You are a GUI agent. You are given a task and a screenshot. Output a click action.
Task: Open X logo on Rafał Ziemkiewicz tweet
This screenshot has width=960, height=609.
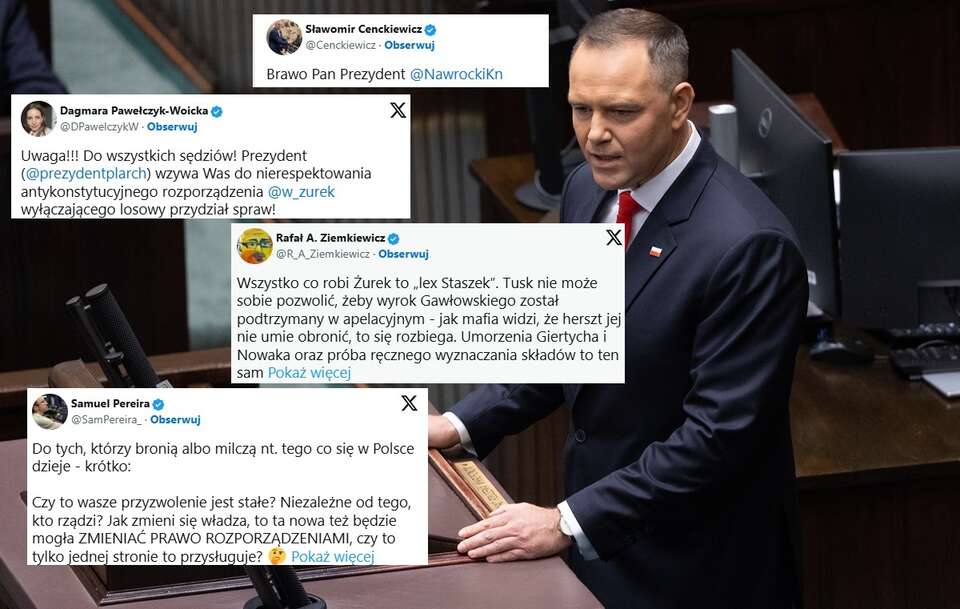click(613, 237)
